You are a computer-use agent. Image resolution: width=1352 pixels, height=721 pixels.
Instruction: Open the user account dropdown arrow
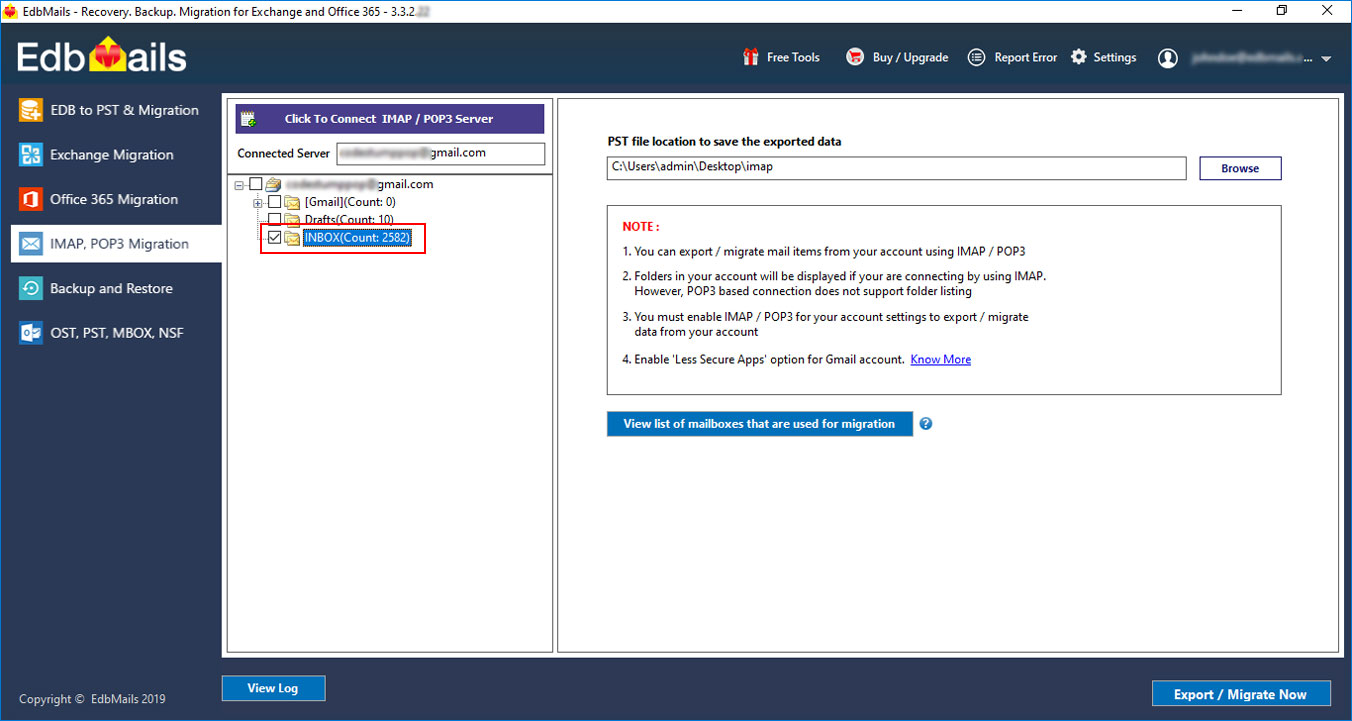1326,59
